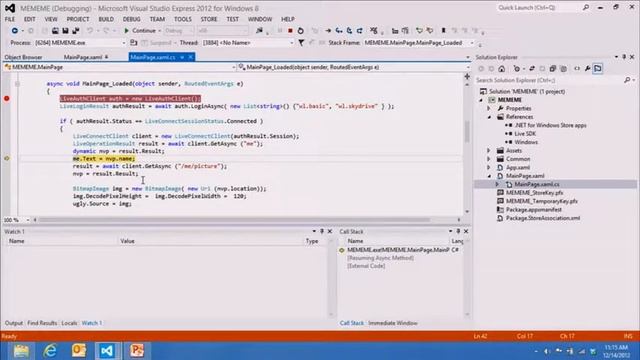This screenshot has height=360, width=640.
Task: Stop debugging with the red square icon
Action: [x=290, y=31]
